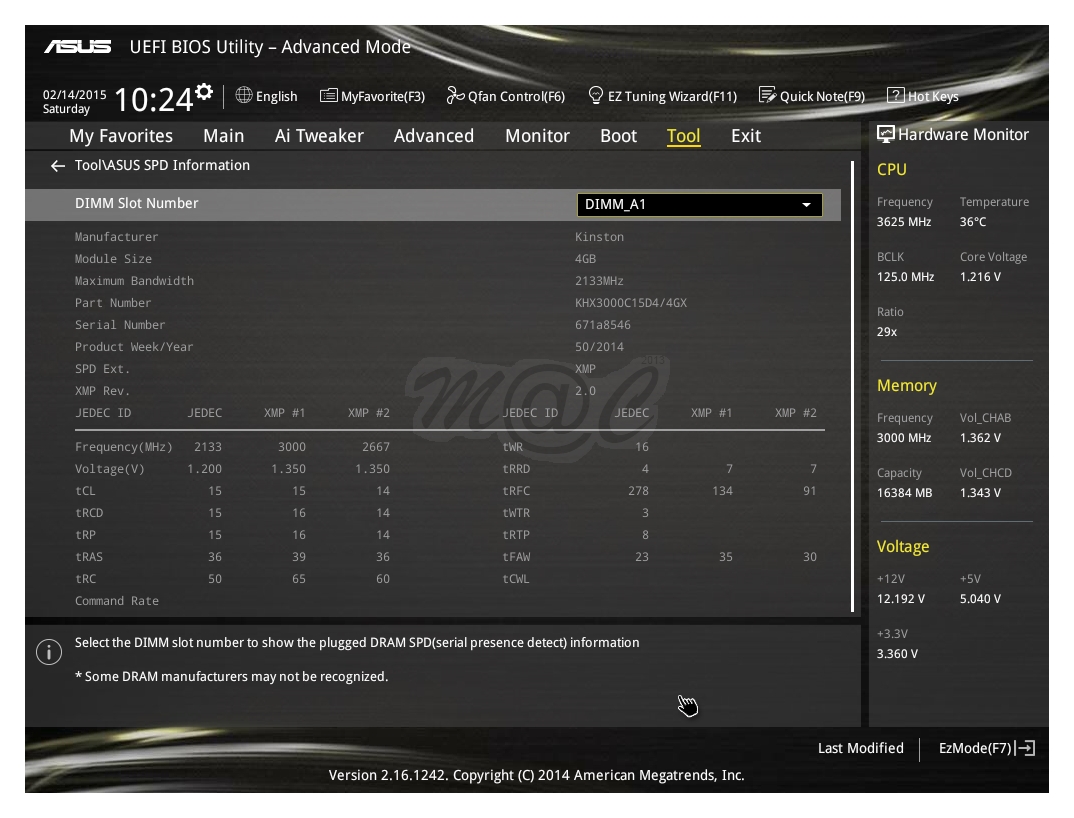Click the EzMode exit arrow icon
This screenshot has width=1074, height=818.
1025,748
